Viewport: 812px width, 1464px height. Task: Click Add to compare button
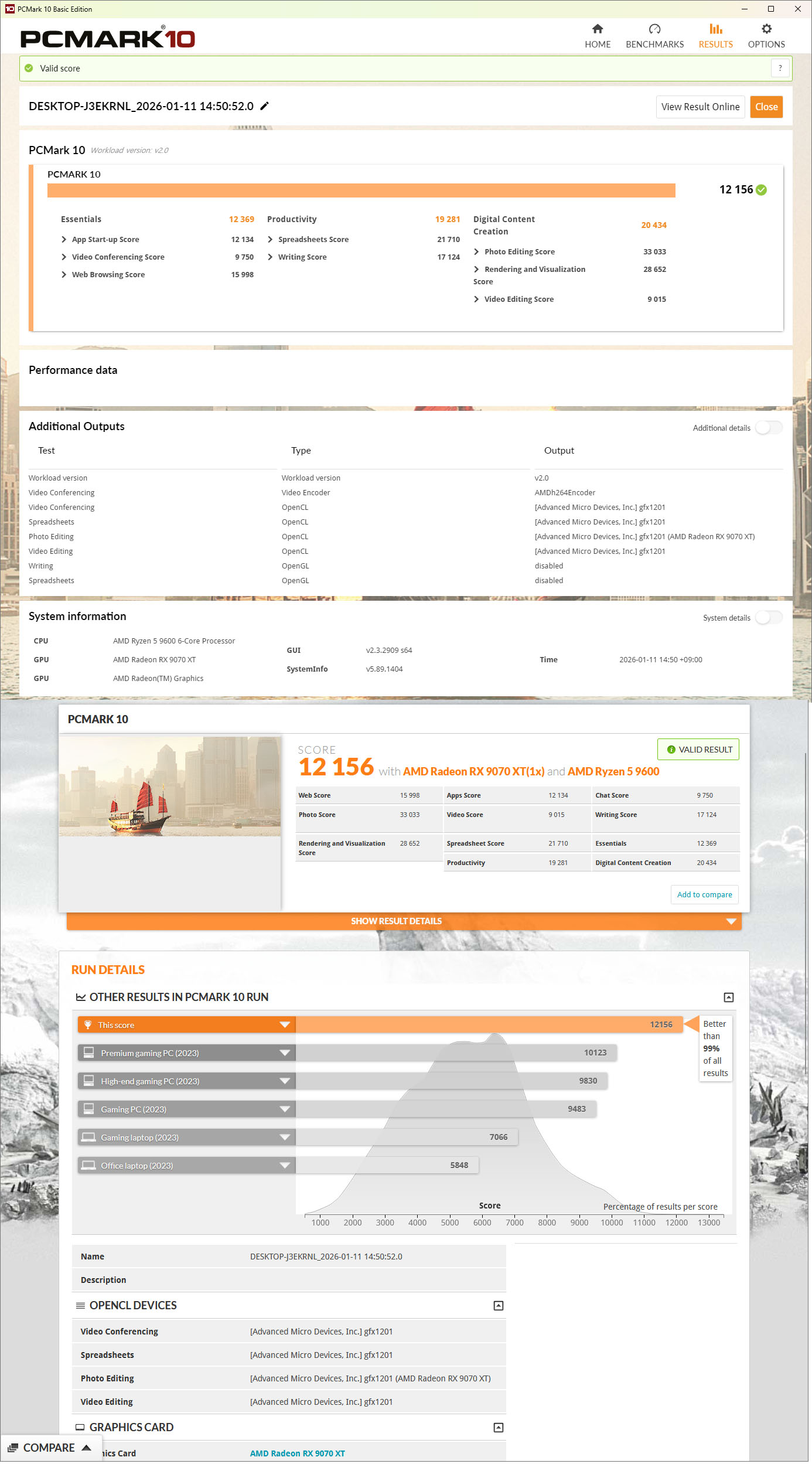[x=704, y=895]
